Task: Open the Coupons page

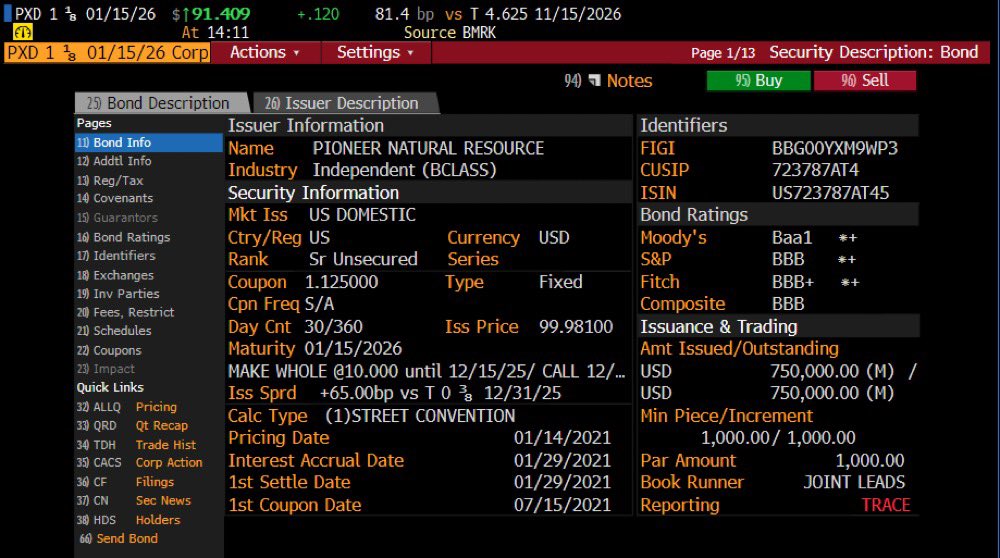Action: click(109, 351)
